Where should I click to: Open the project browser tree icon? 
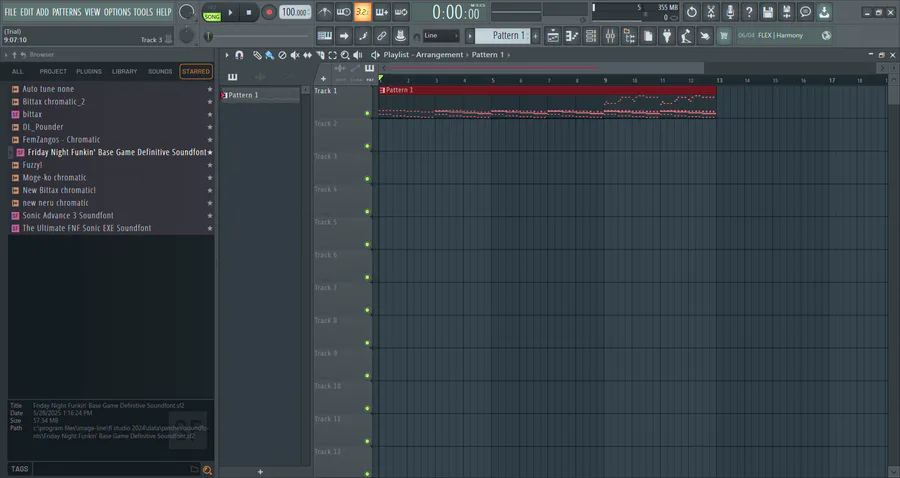tap(629, 36)
